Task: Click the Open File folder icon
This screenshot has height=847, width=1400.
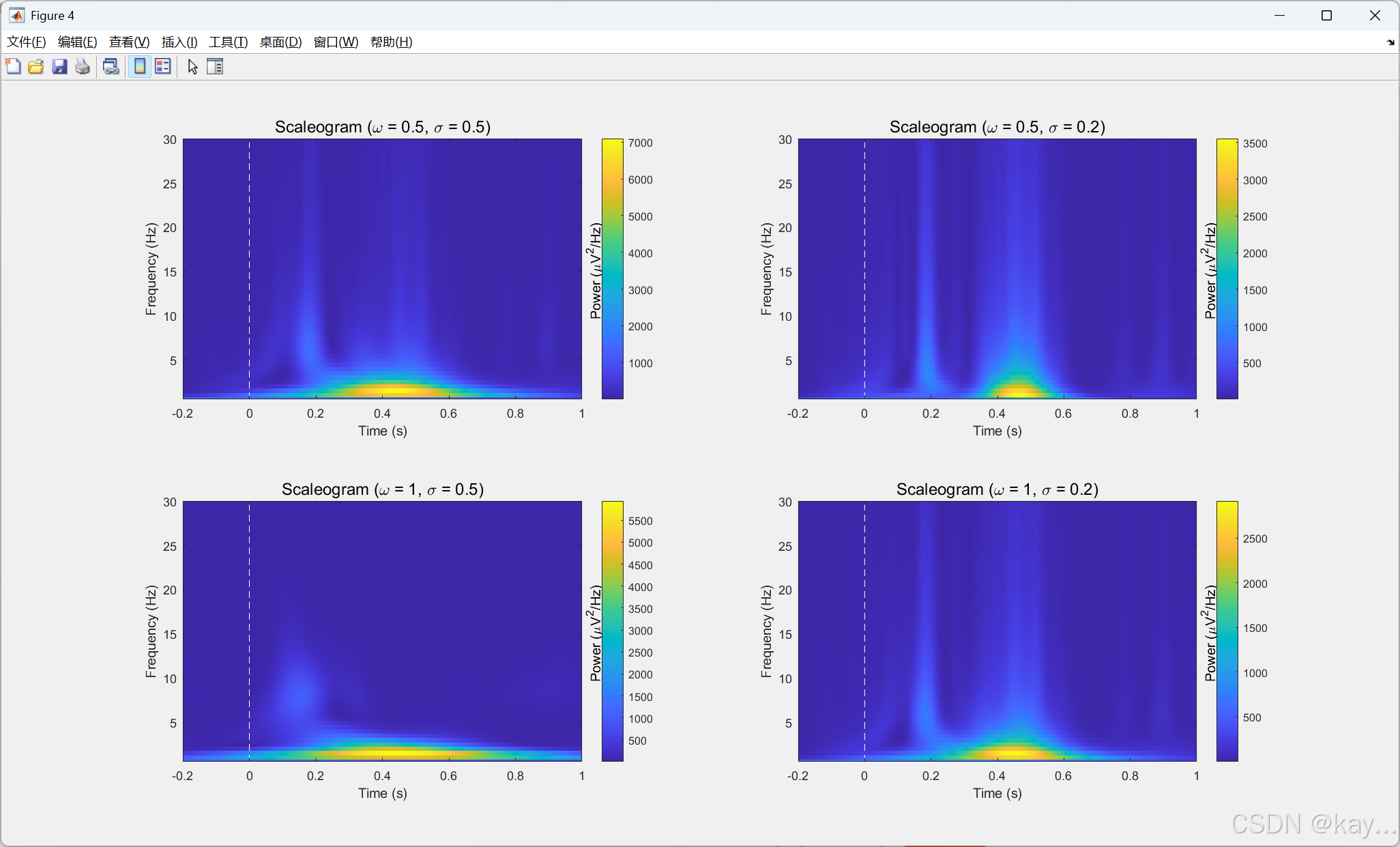Action: click(x=36, y=66)
